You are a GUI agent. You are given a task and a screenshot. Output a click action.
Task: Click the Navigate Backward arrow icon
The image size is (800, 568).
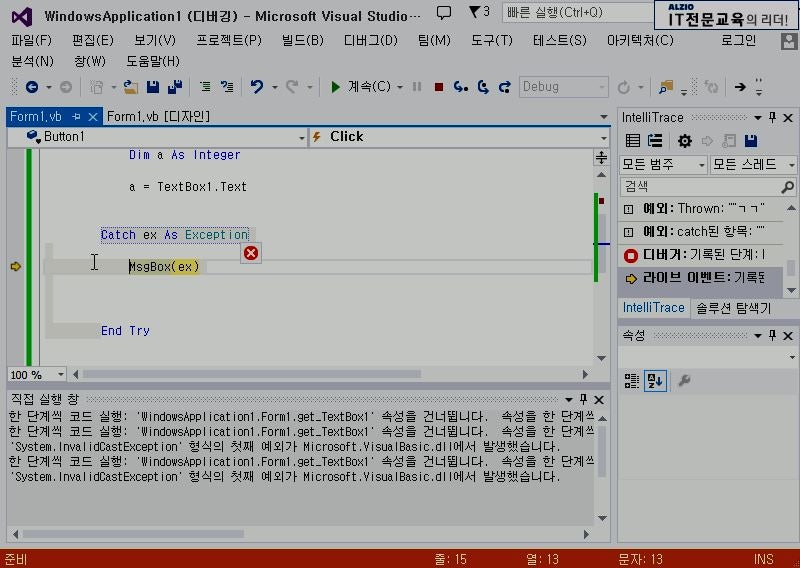(32, 87)
